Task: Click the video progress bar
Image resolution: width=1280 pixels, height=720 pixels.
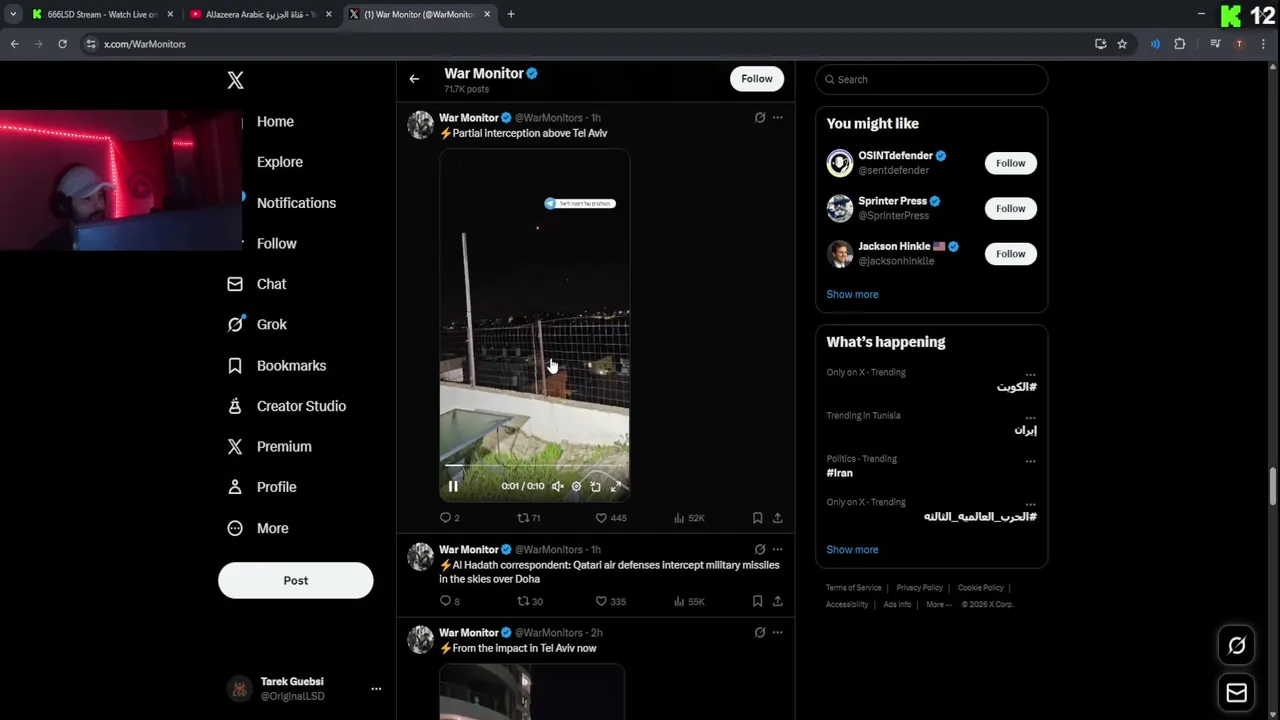Action: point(534,466)
